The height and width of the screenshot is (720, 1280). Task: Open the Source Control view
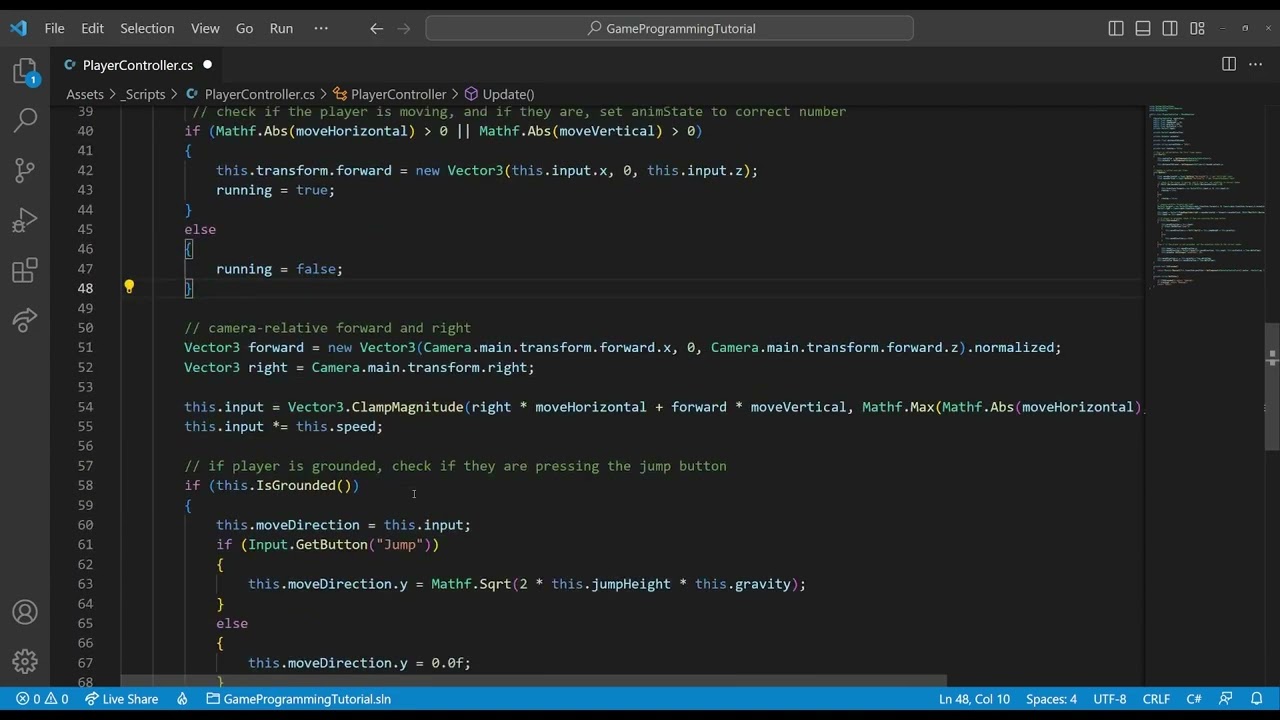pyautogui.click(x=25, y=170)
